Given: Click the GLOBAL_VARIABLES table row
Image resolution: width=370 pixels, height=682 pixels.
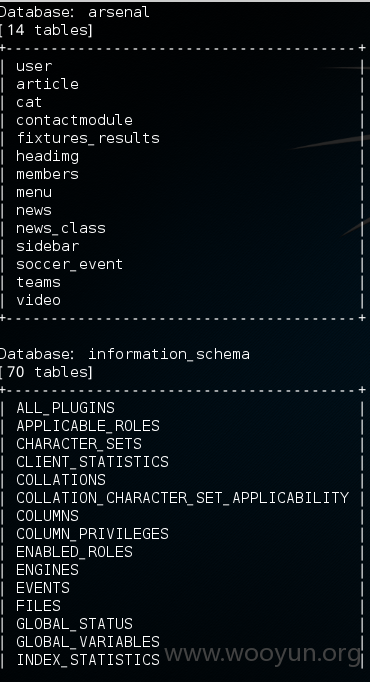Looking at the screenshot, I should 88,642.
